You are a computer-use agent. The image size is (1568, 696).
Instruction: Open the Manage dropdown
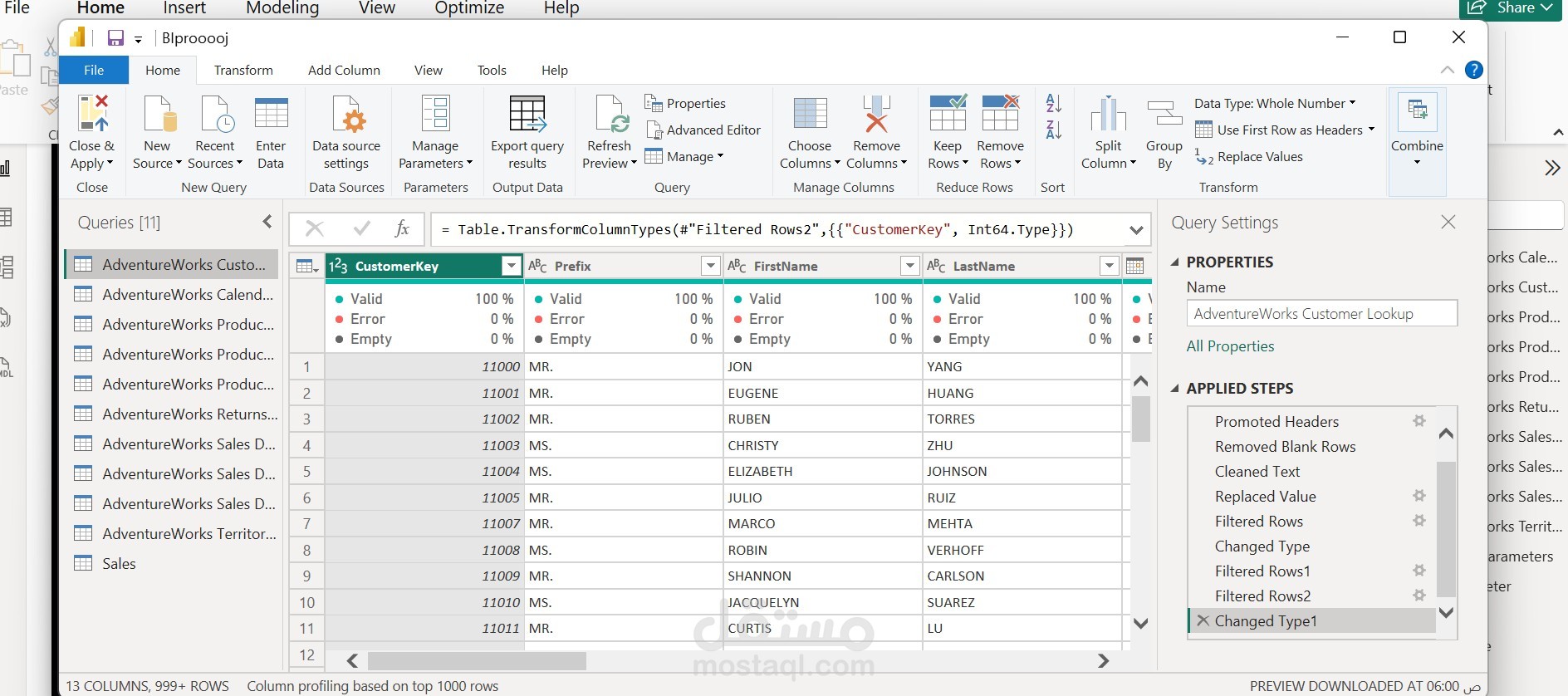click(x=684, y=156)
